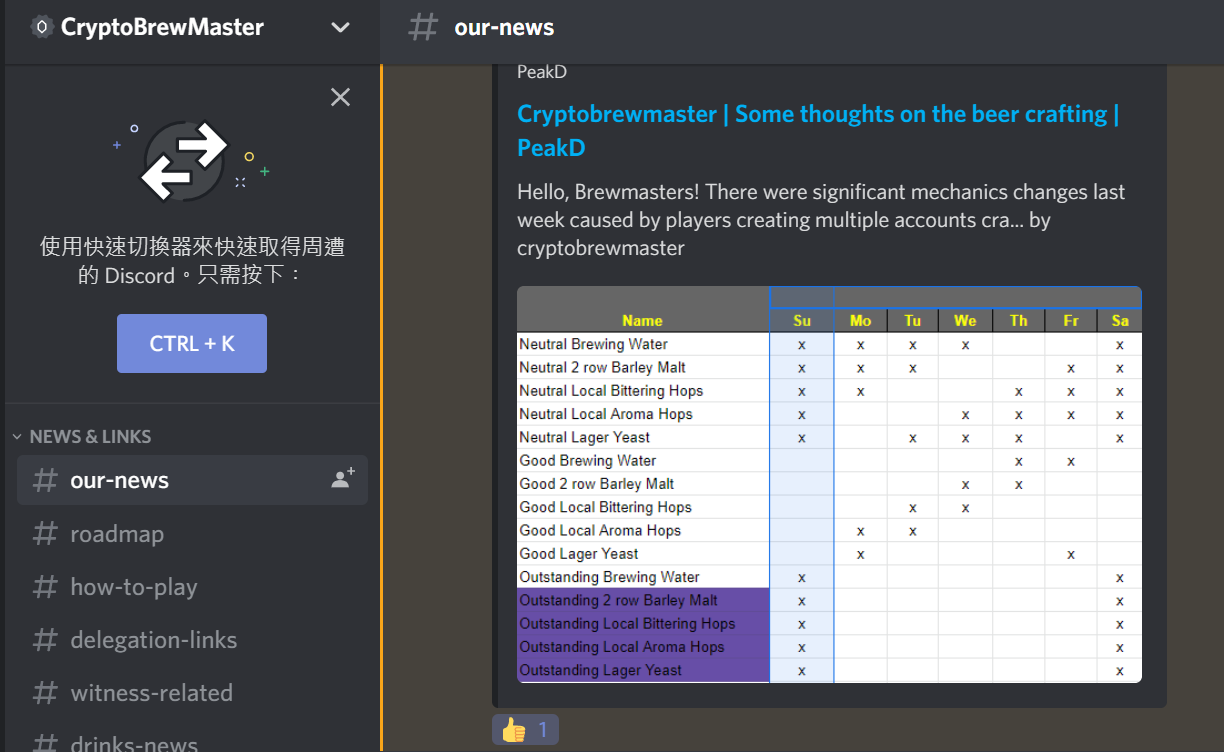Click the embed description text starting 'Hello, Brewmasters!'
Viewport: 1224px width, 752px height.
click(821, 220)
